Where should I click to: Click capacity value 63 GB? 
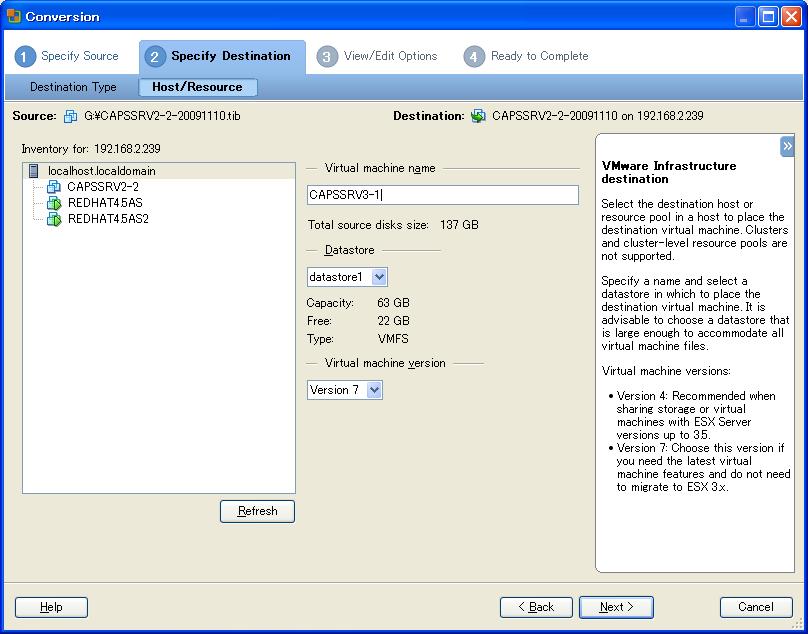pyautogui.click(x=393, y=303)
